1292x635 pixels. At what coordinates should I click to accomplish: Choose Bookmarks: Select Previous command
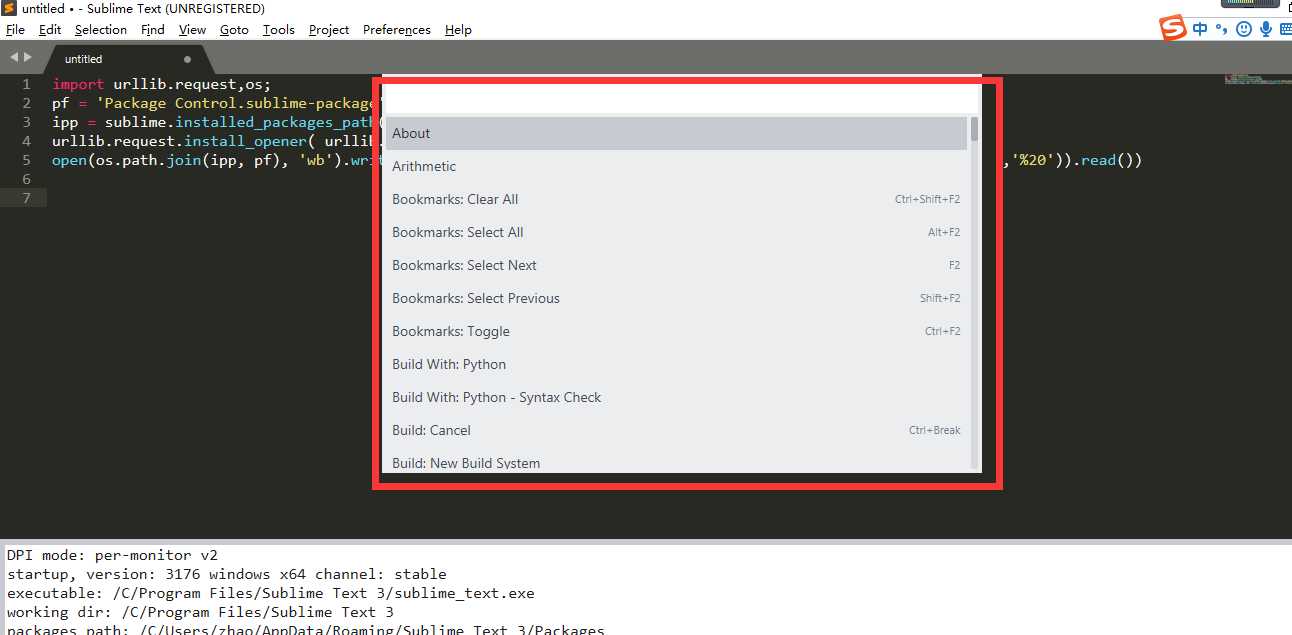click(676, 298)
